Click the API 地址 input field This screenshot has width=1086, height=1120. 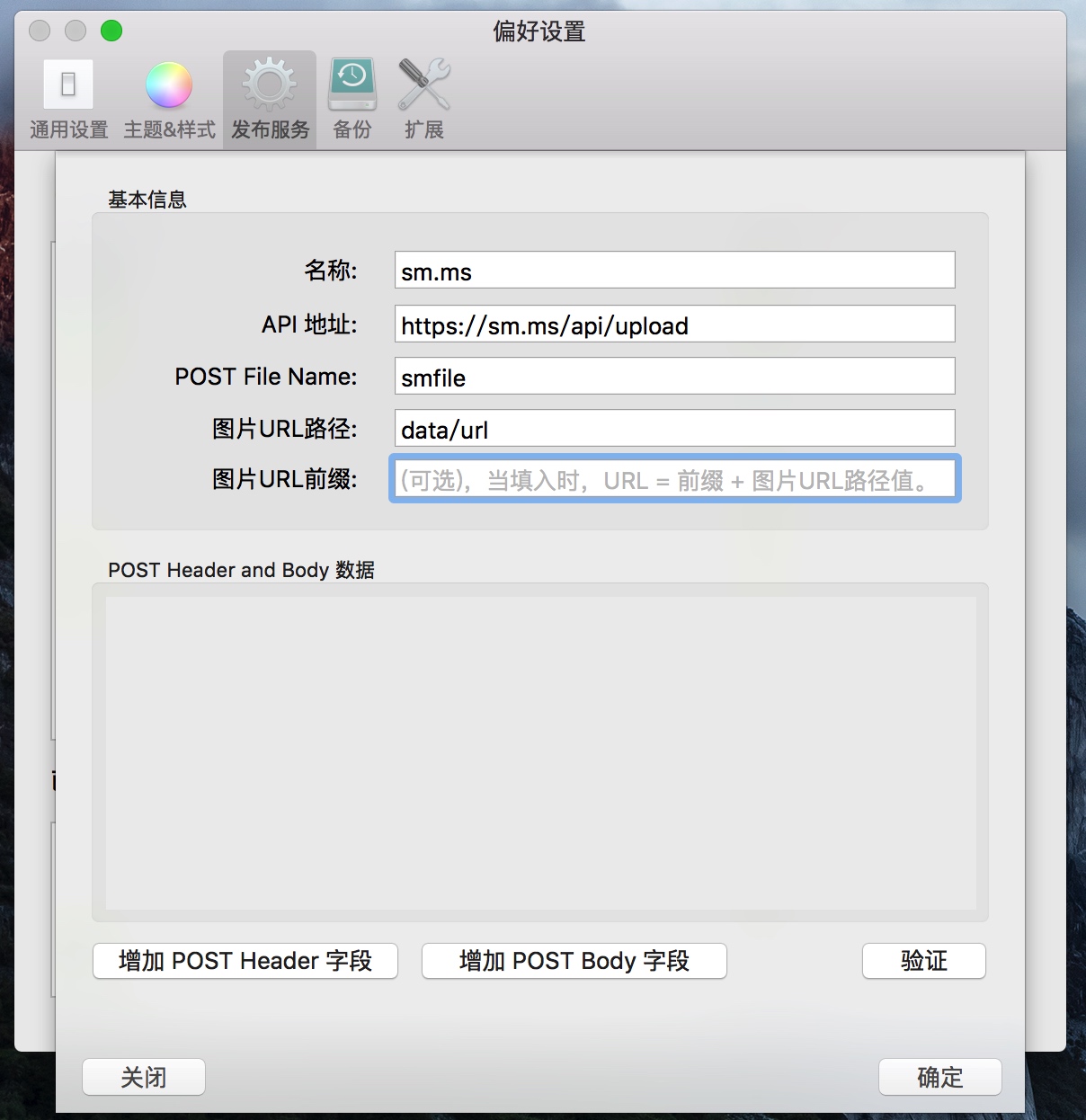[674, 324]
